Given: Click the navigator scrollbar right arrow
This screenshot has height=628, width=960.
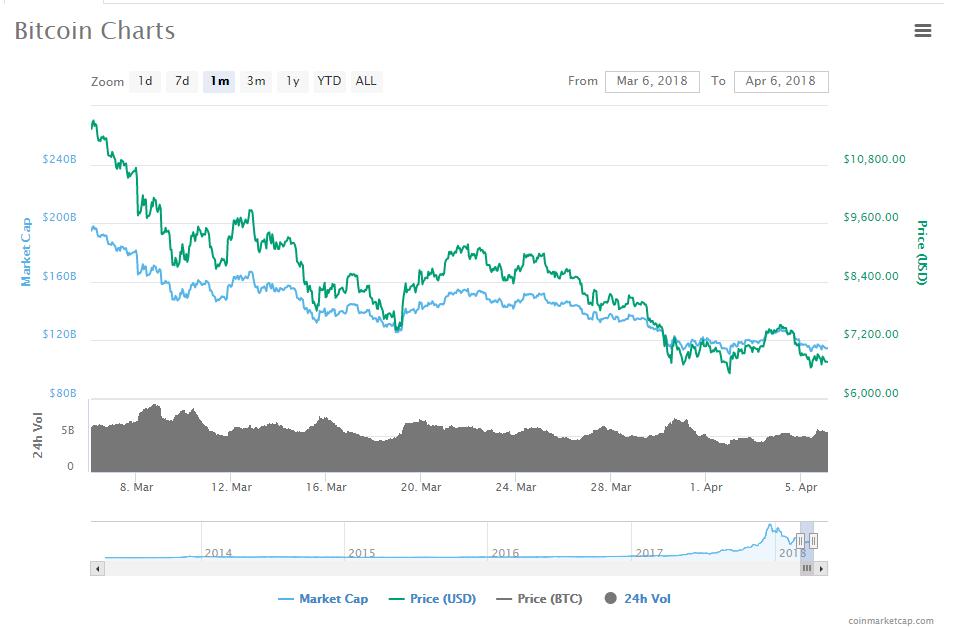Looking at the screenshot, I should [x=821, y=568].
